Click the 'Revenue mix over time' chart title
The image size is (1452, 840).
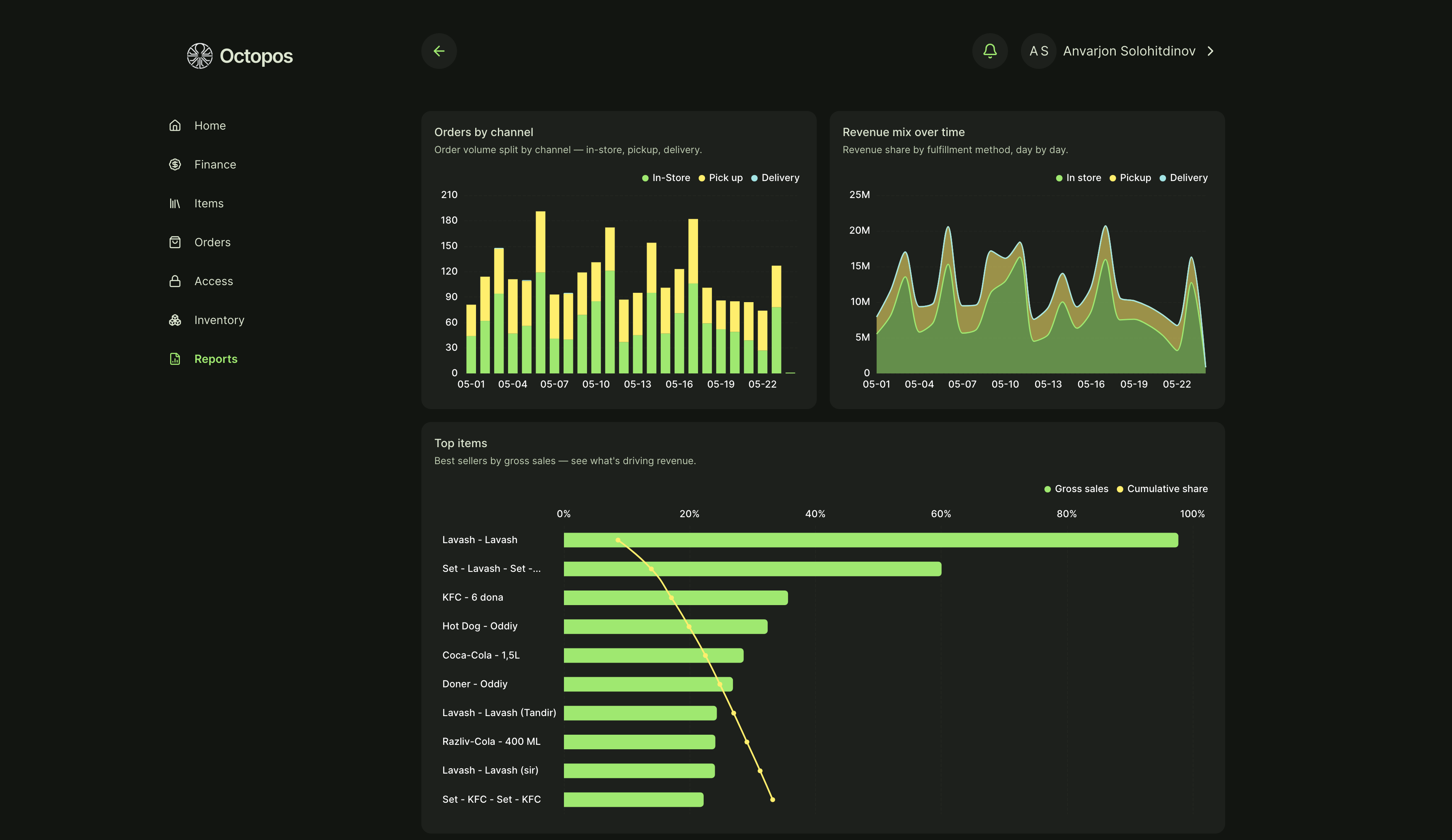click(x=903, y=132)
